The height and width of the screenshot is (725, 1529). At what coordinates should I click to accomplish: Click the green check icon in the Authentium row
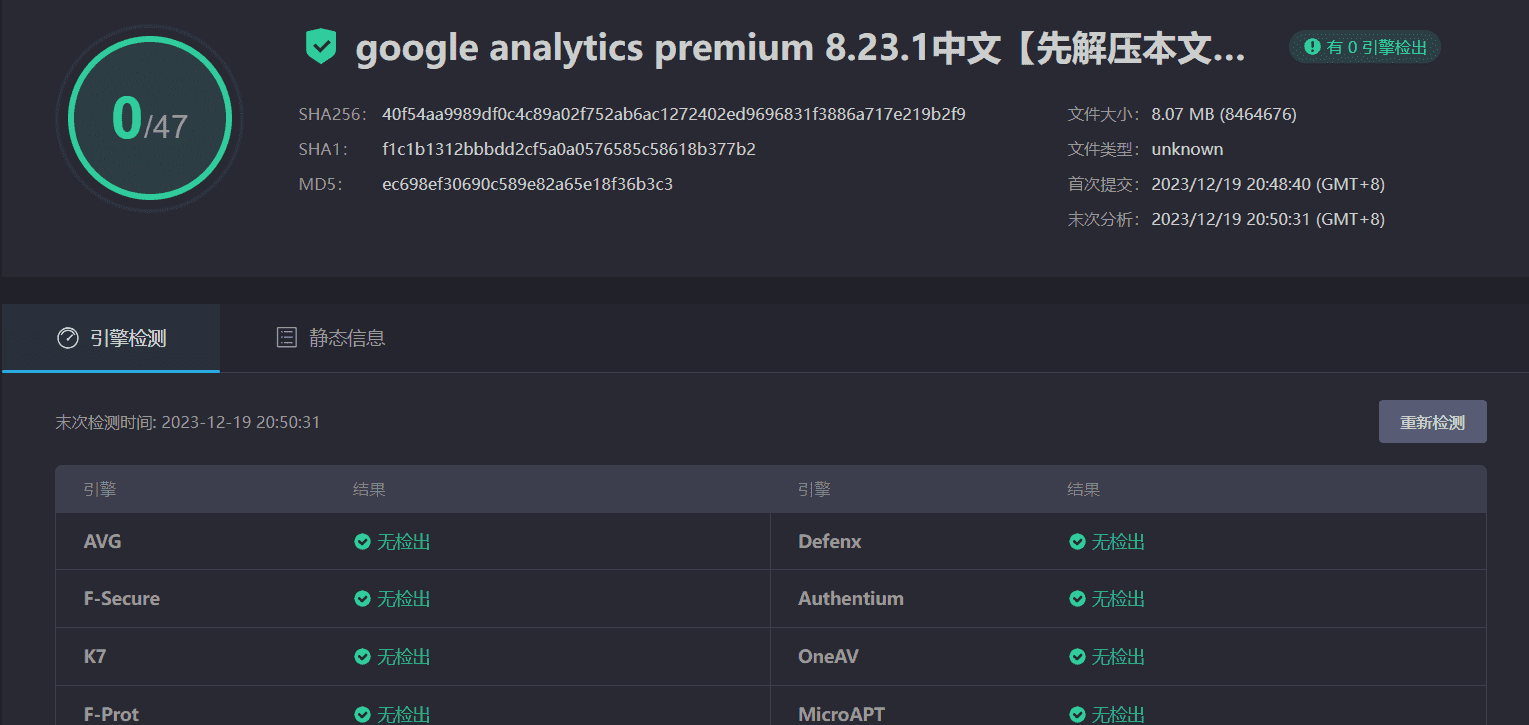pos(1077,599)
